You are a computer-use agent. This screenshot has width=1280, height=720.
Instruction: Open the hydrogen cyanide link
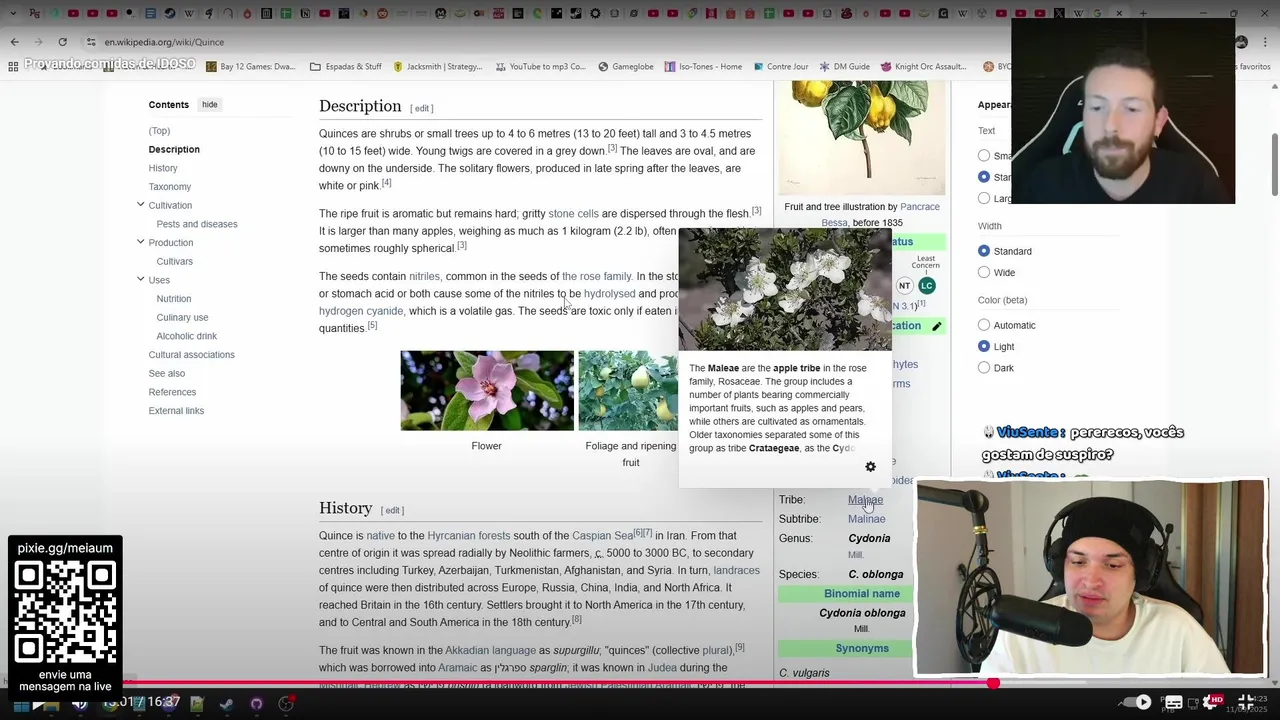coord(361,311)
